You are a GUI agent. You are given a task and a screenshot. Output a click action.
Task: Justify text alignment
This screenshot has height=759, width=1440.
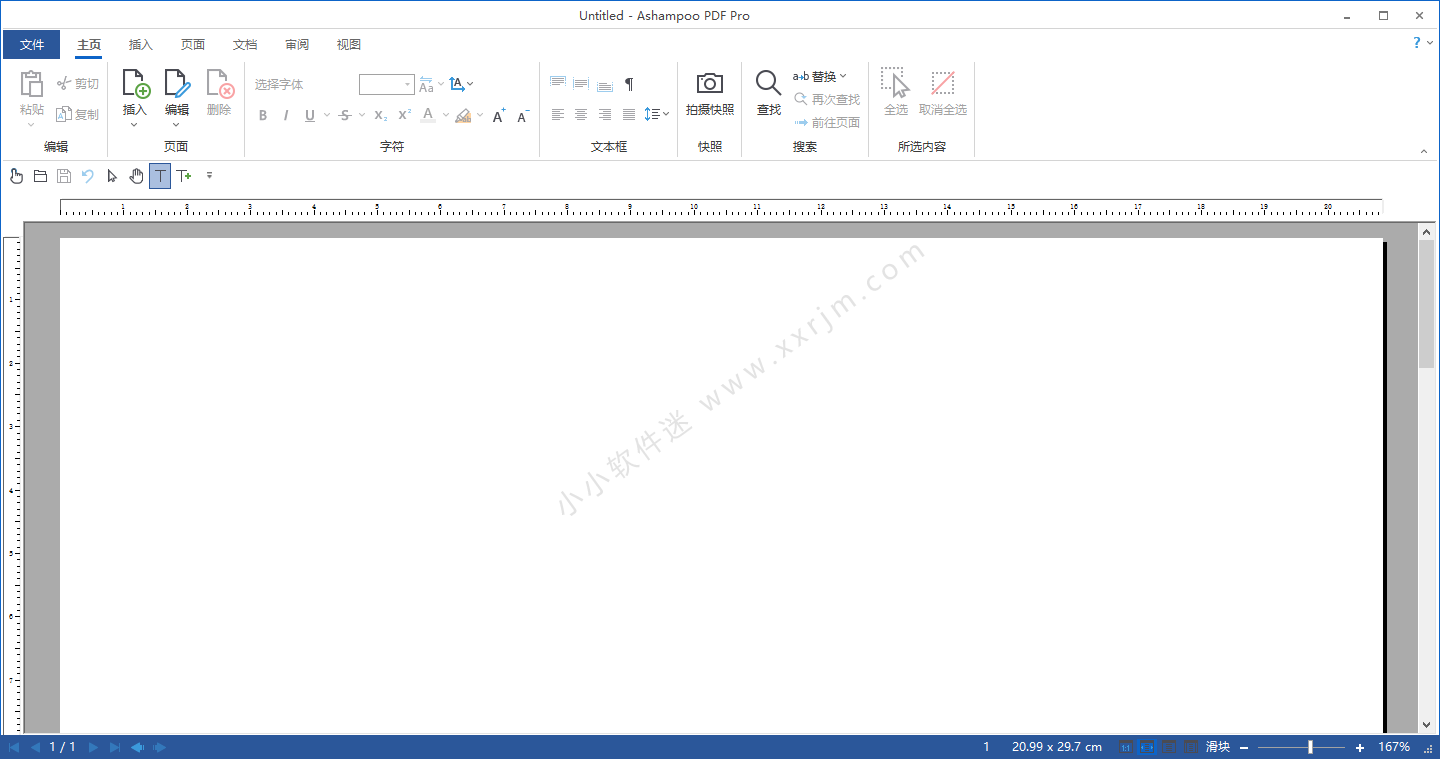pos(629,115)
